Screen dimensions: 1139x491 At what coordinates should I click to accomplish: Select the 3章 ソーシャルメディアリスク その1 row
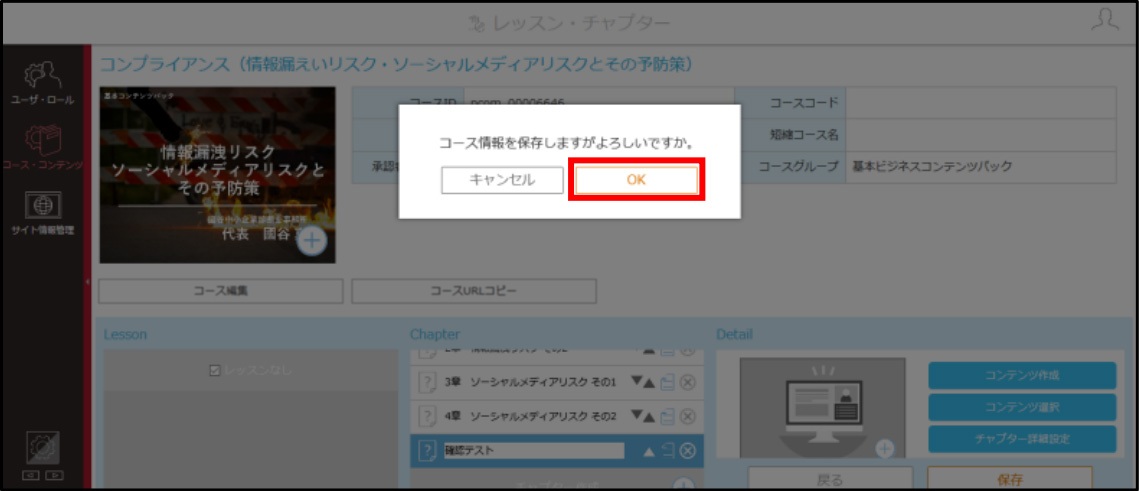click(556, 382)
